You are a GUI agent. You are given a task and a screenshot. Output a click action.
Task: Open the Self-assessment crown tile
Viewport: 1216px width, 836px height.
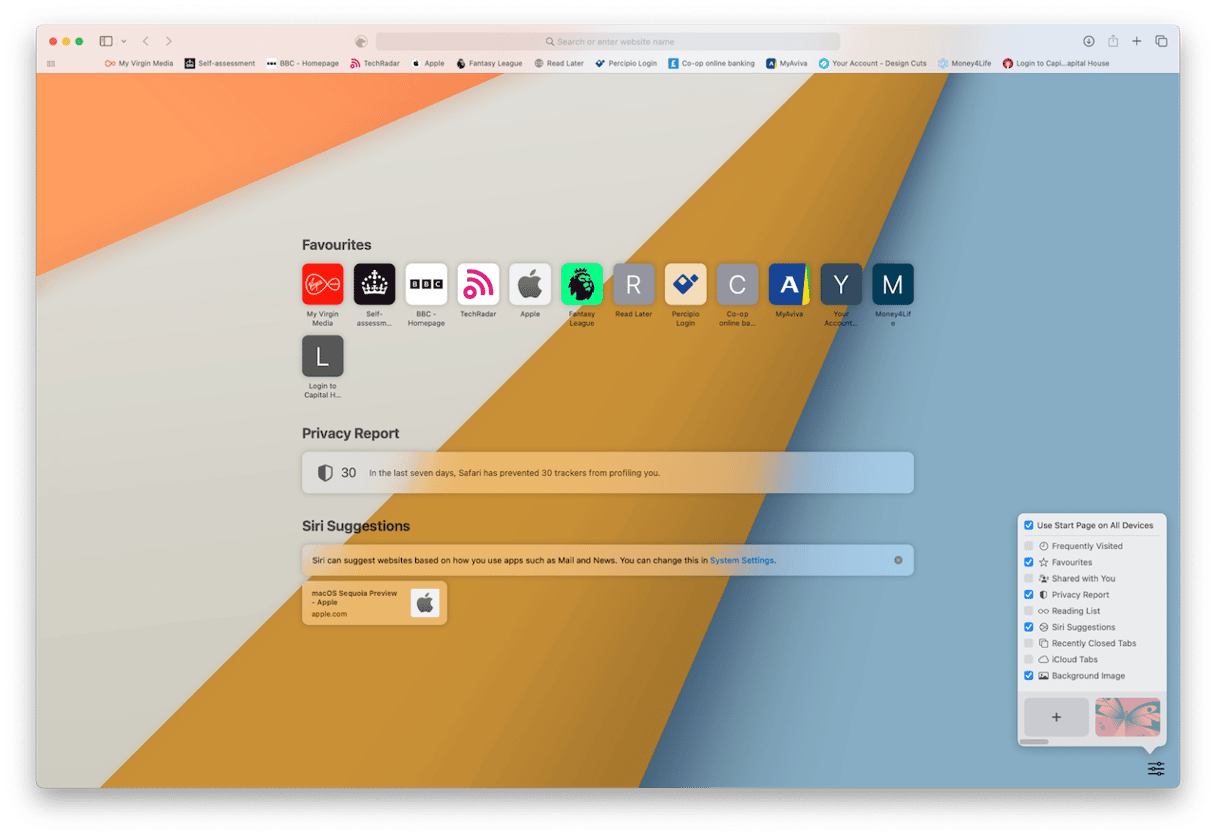point(374,284)
